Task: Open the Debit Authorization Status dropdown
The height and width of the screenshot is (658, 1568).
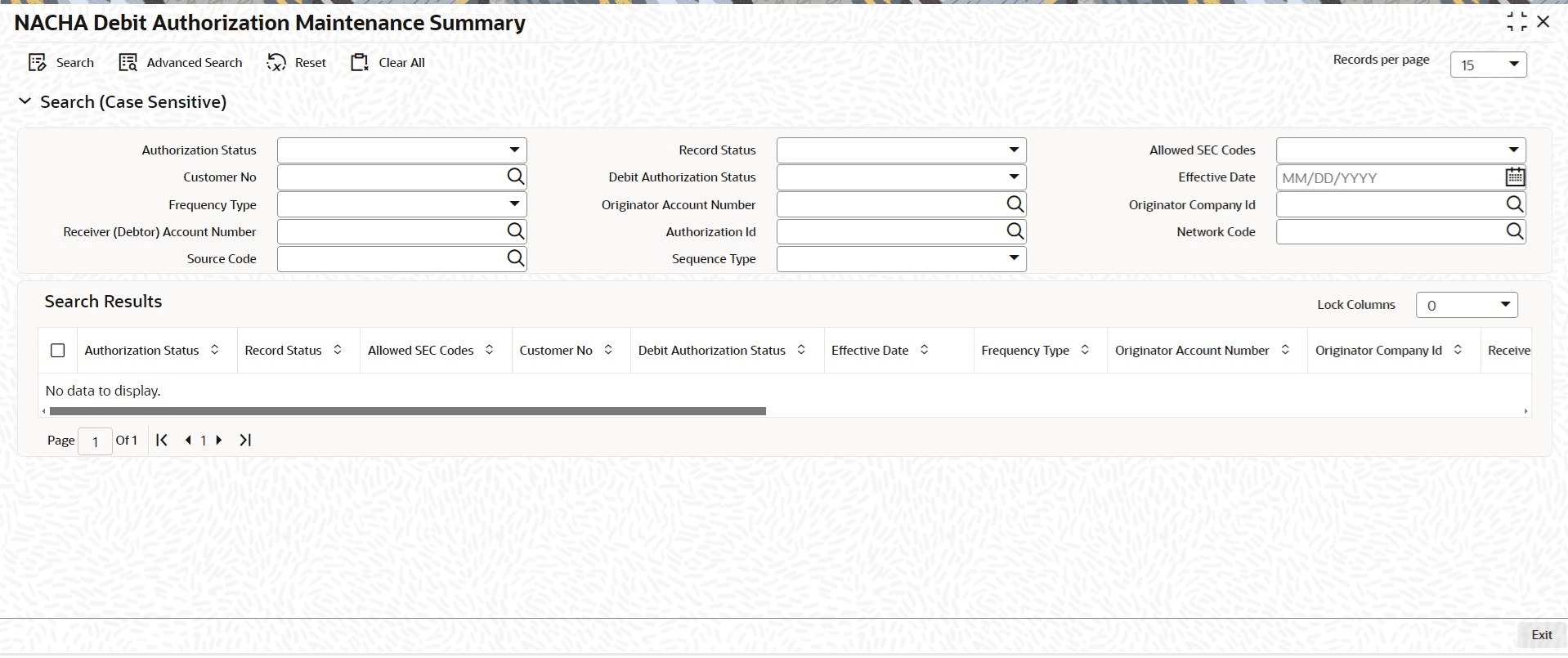Action: [x=902, y=177]
